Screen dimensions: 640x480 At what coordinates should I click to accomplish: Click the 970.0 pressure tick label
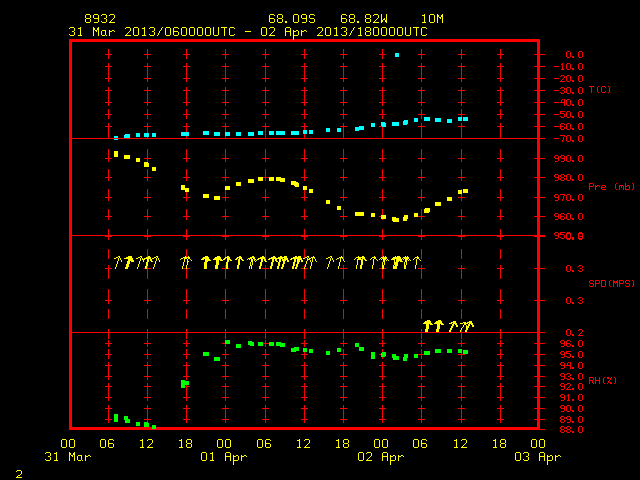pyautogui.click(x=569, y=198)
